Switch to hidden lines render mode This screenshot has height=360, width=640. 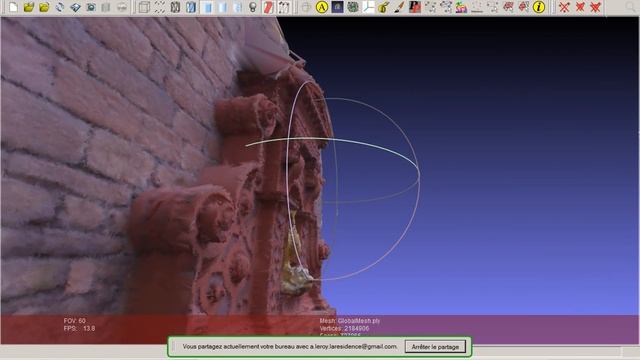[x=191, y=7]
